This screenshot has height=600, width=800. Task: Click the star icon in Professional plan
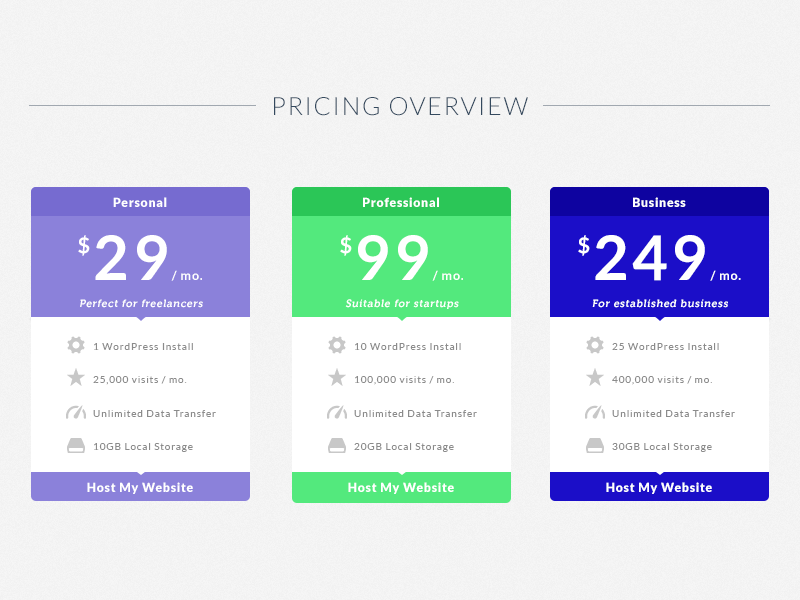point(337,378)
